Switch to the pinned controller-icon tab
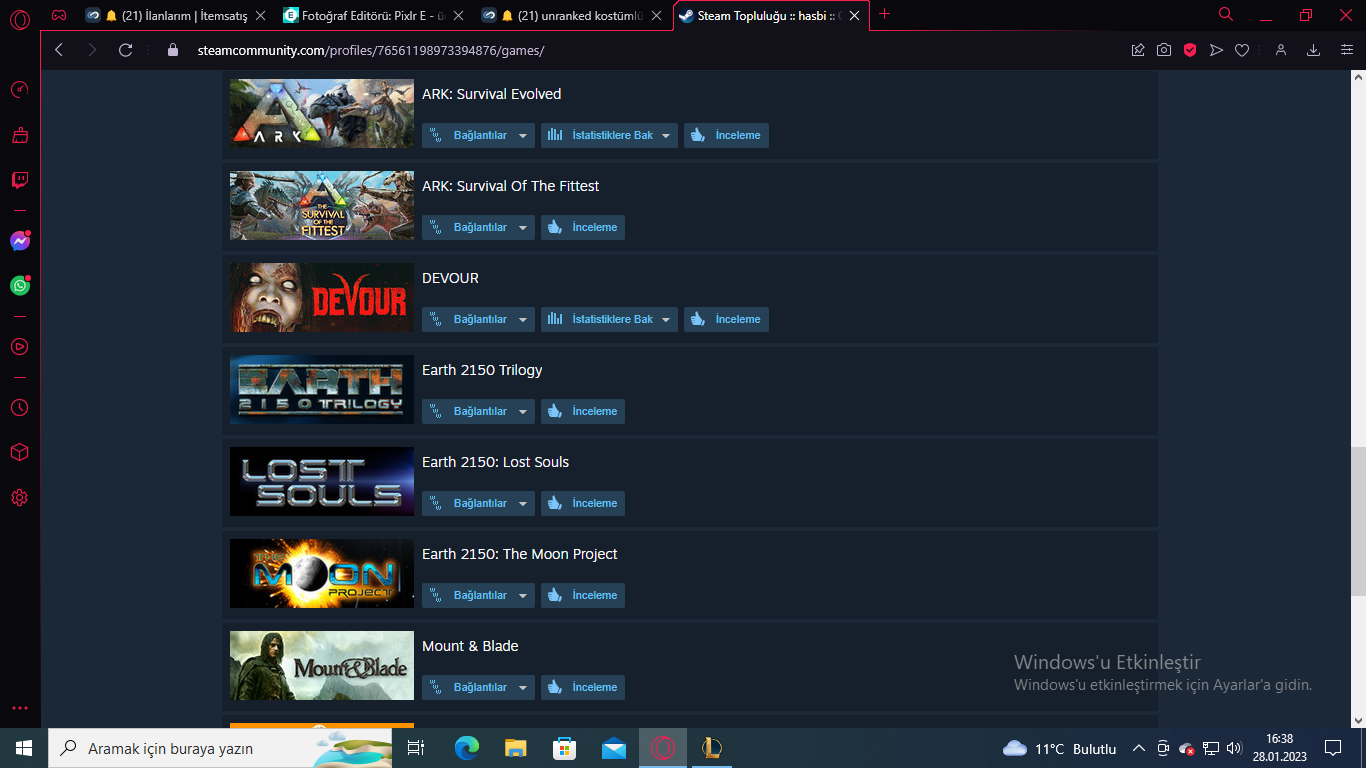The image size is (1366, 768). coord(59,15)
